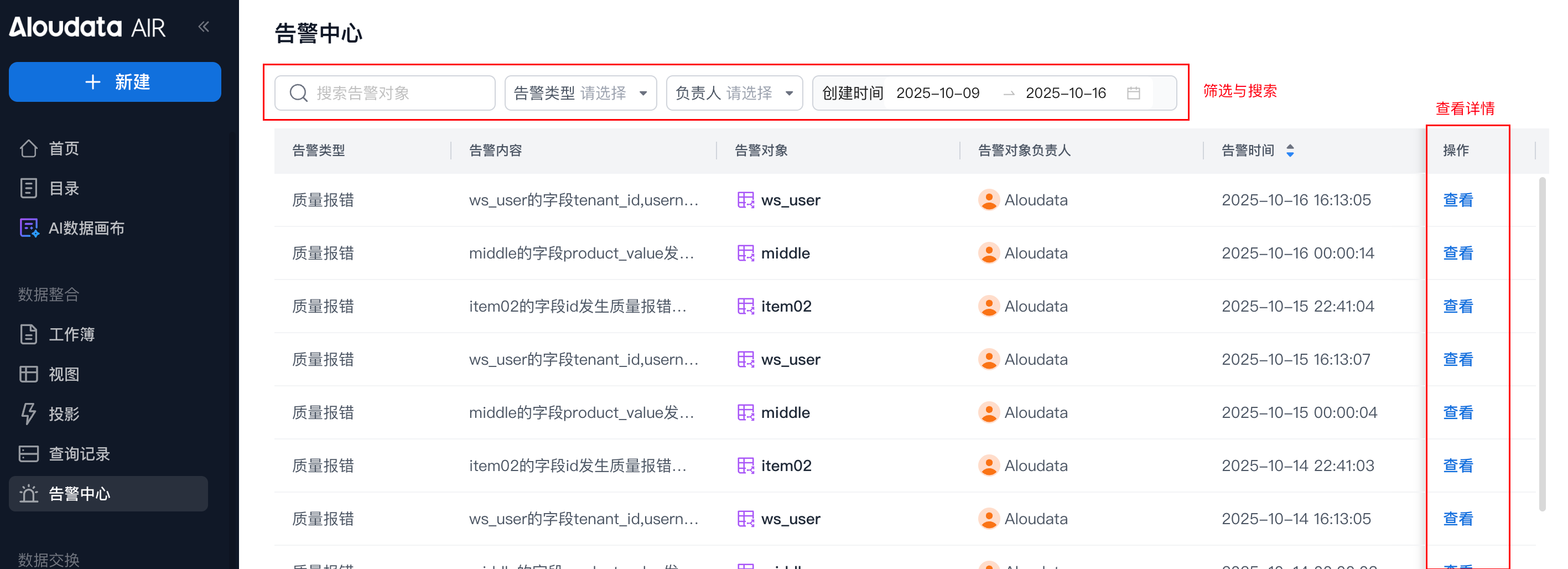Click the blue 新建 button
Viewport: 1568px width, 569px height.
coord(115,82)
